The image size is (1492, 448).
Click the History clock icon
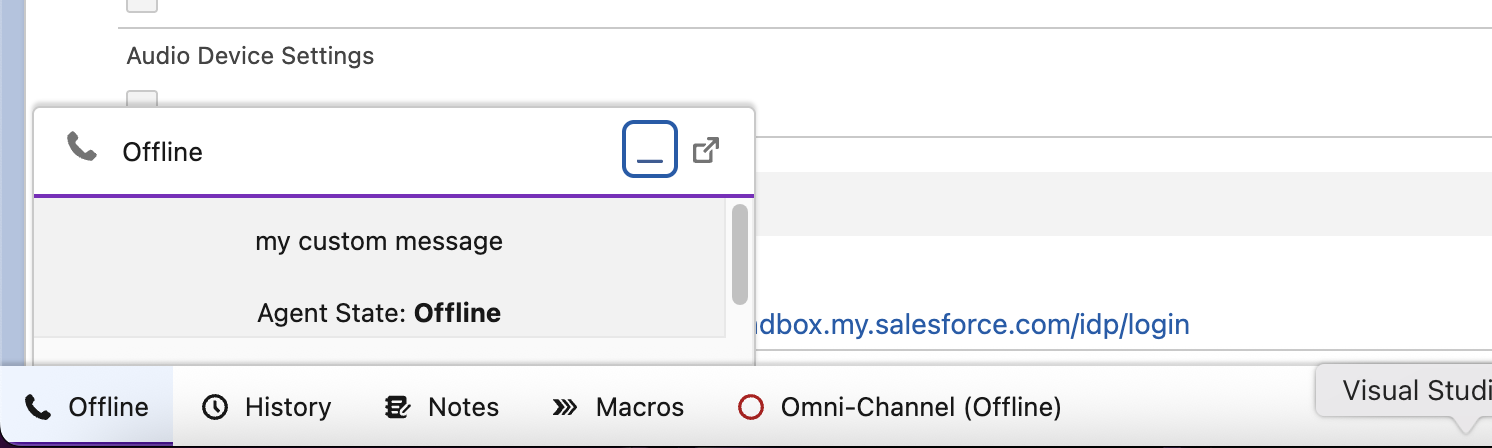215,407
